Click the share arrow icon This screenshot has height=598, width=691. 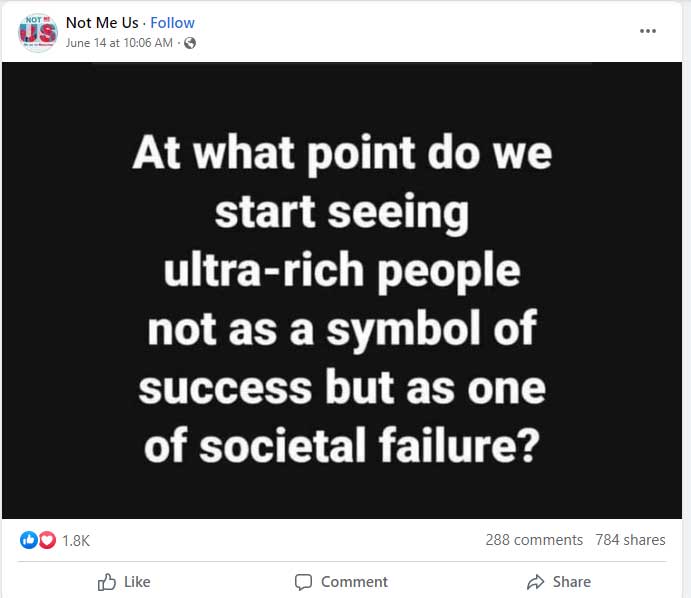pos(535,582)
